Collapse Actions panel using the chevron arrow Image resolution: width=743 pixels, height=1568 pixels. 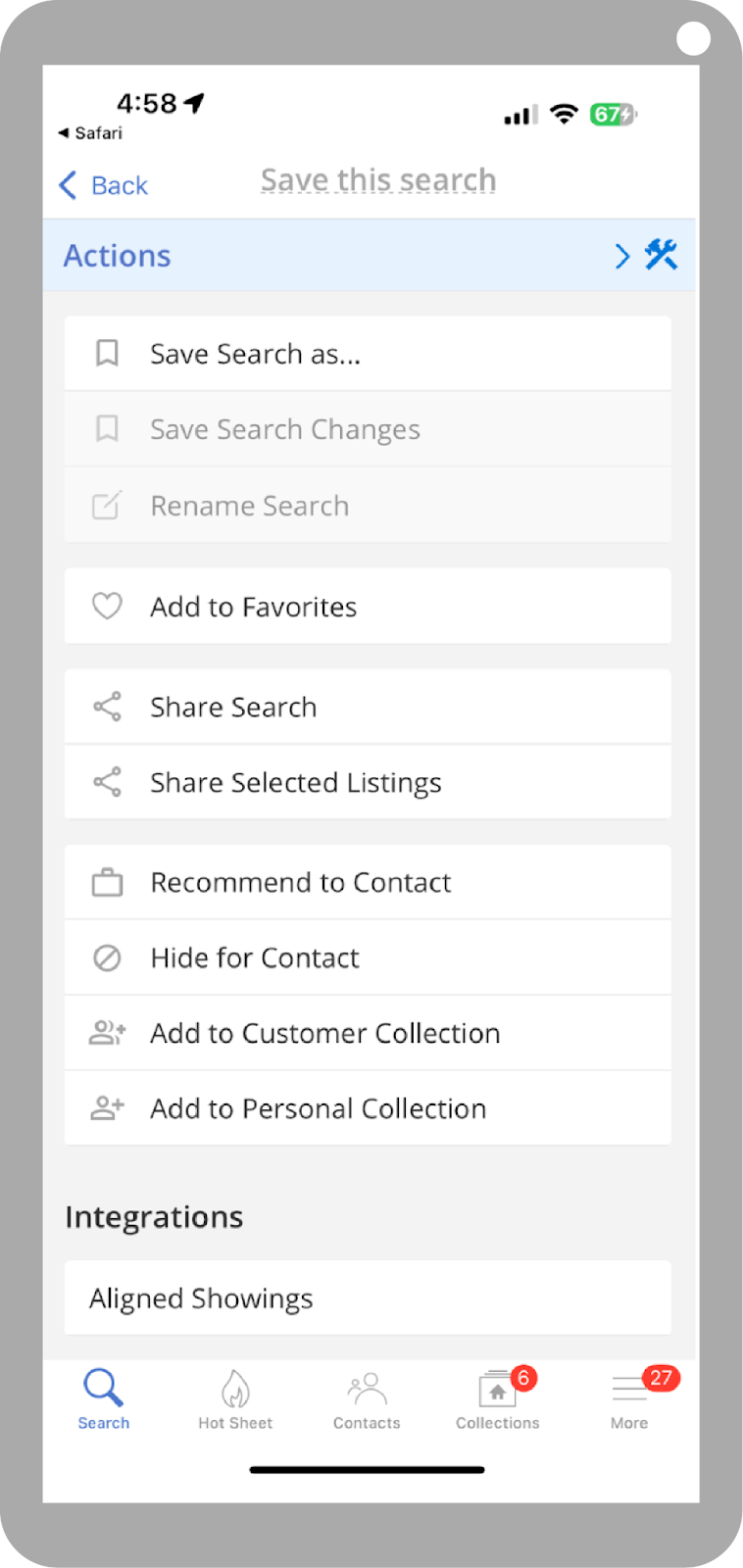click(621, 256)
